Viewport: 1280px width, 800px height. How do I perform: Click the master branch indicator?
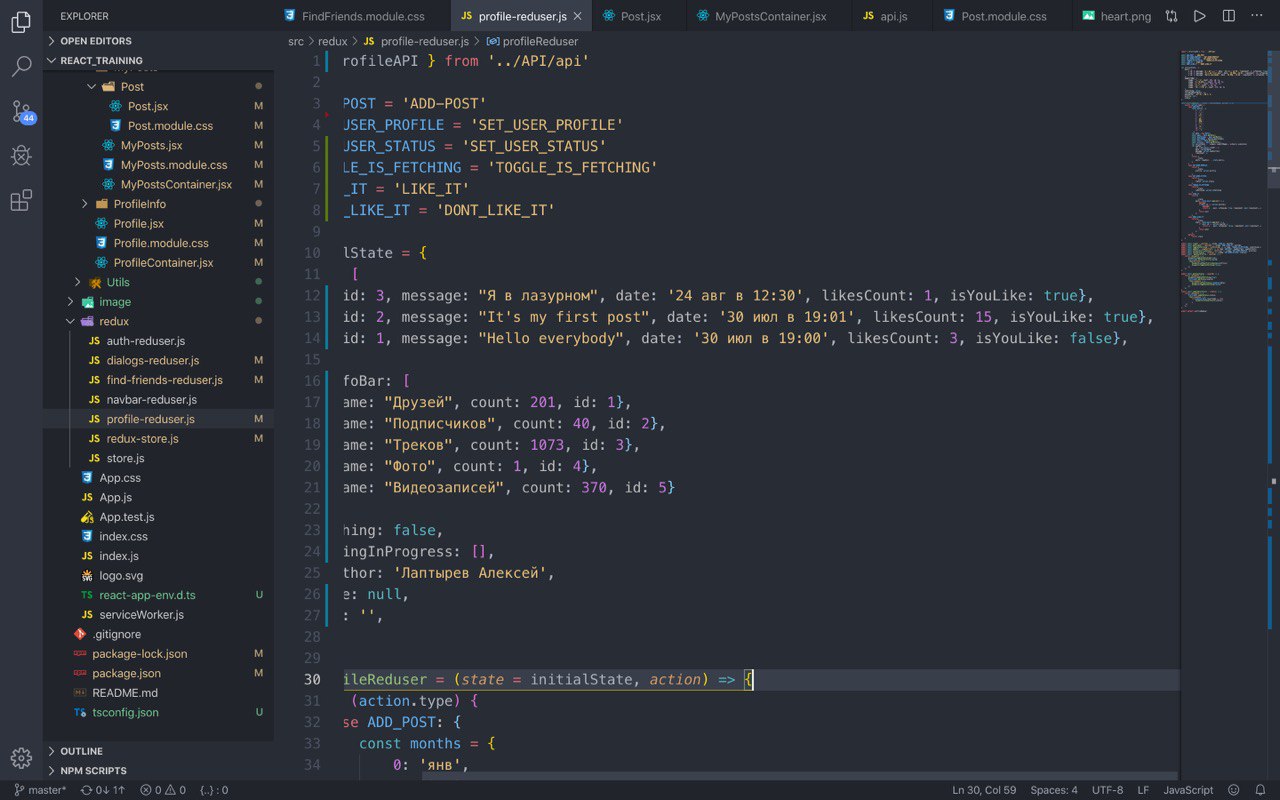pyautogui.click(x=40, y=790)
